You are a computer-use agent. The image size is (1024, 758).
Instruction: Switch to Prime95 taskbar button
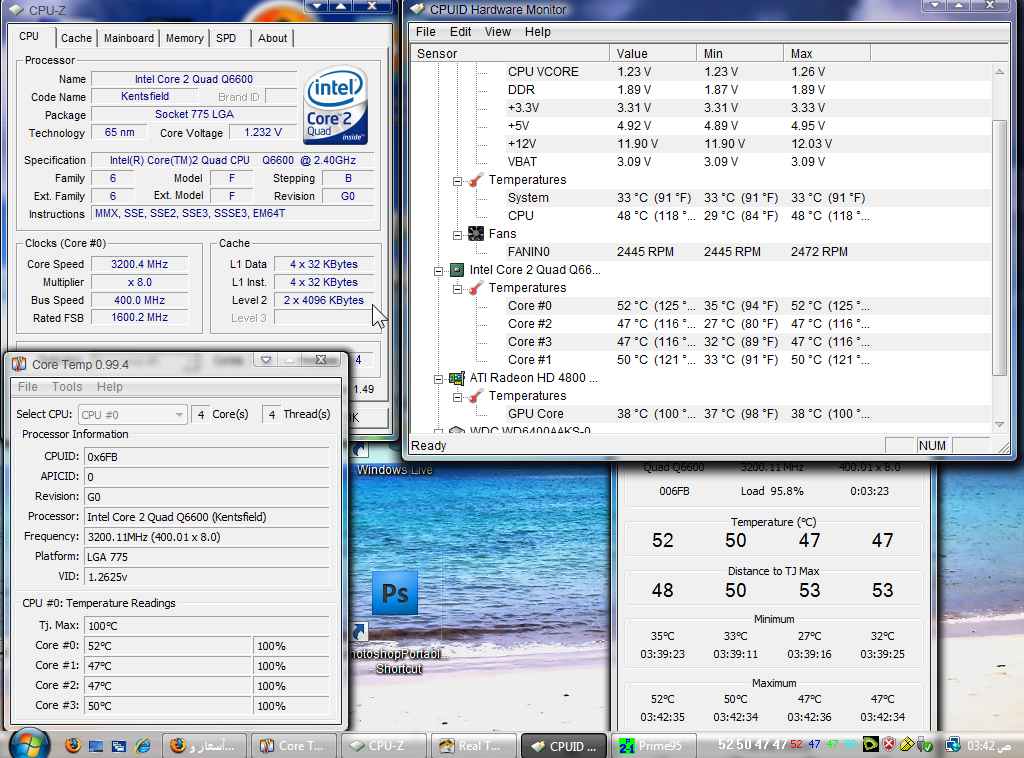point(652,746)
